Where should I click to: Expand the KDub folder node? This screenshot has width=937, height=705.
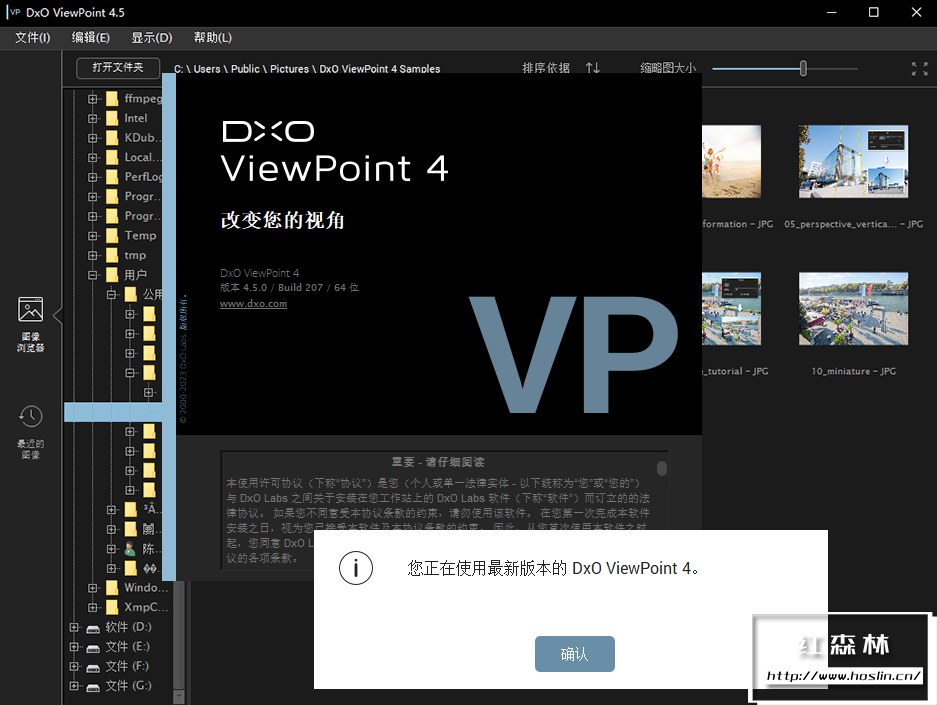93,138
